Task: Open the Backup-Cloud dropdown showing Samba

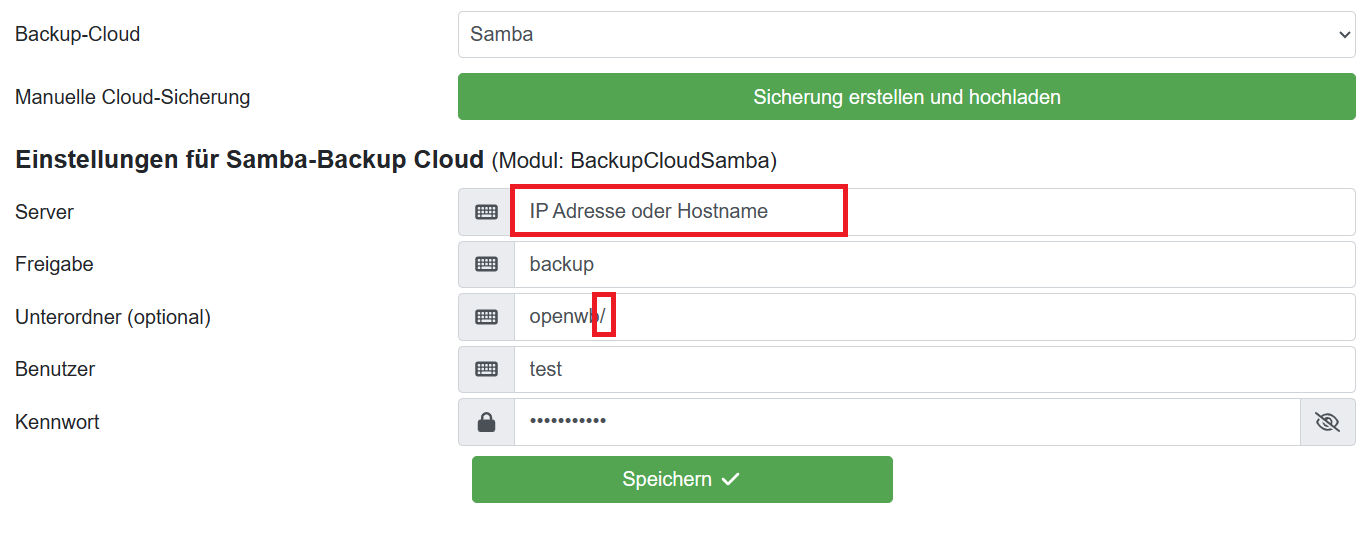Action: tap(906, 34)
